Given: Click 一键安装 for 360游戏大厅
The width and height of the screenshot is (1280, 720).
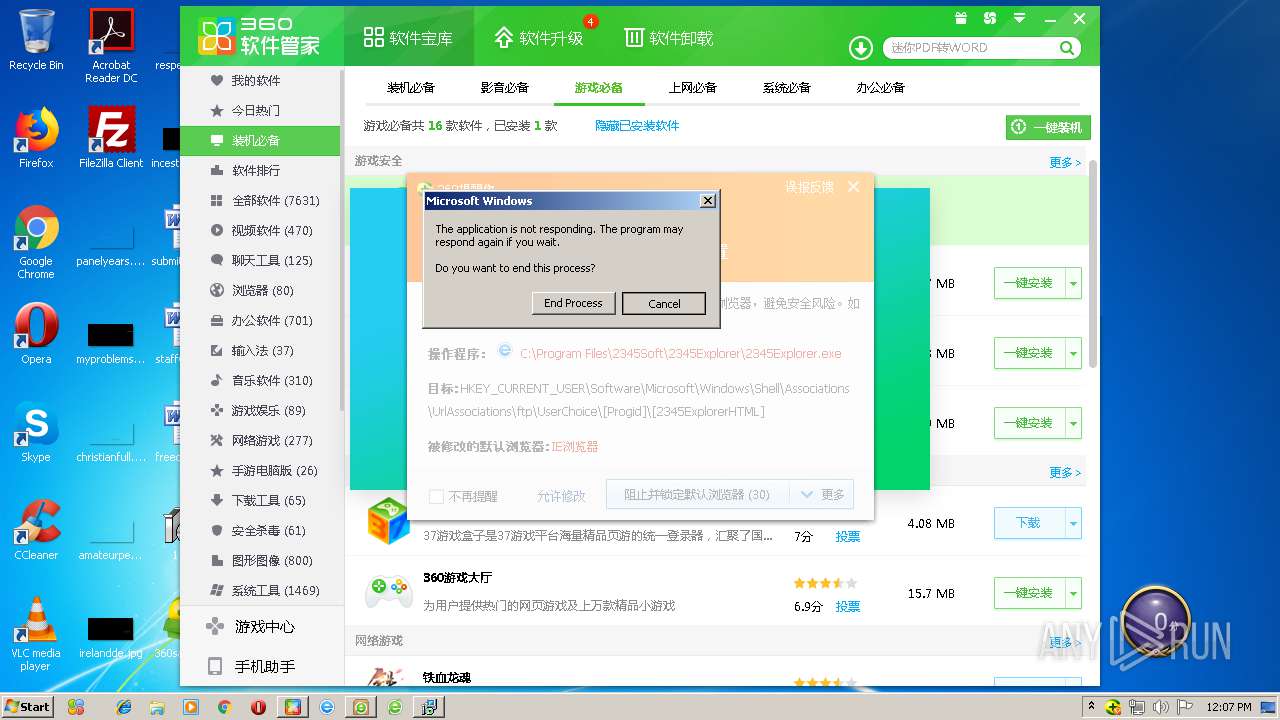Looking at the screenshot, I should [1028, 593].
